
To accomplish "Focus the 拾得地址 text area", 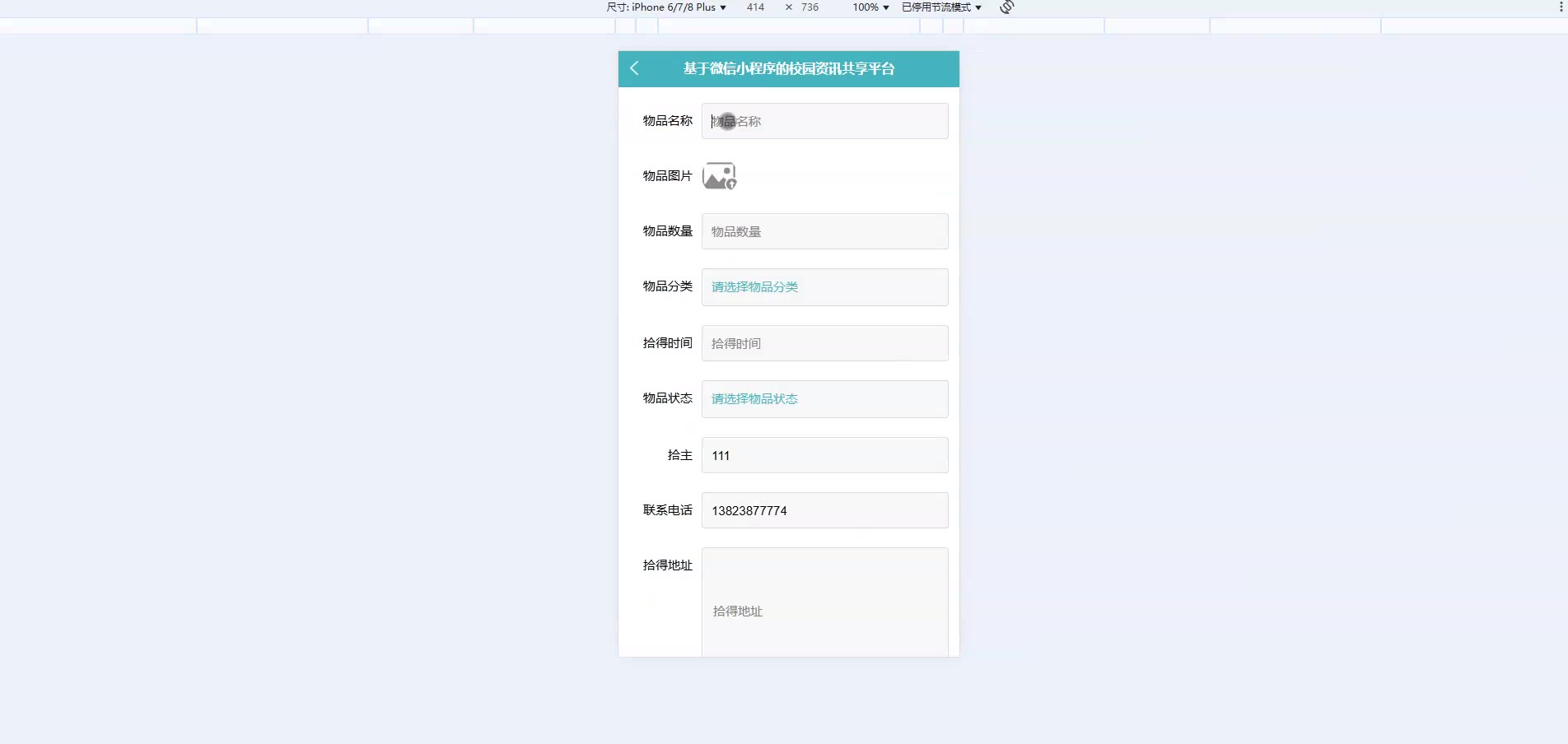I will point(824,602).
